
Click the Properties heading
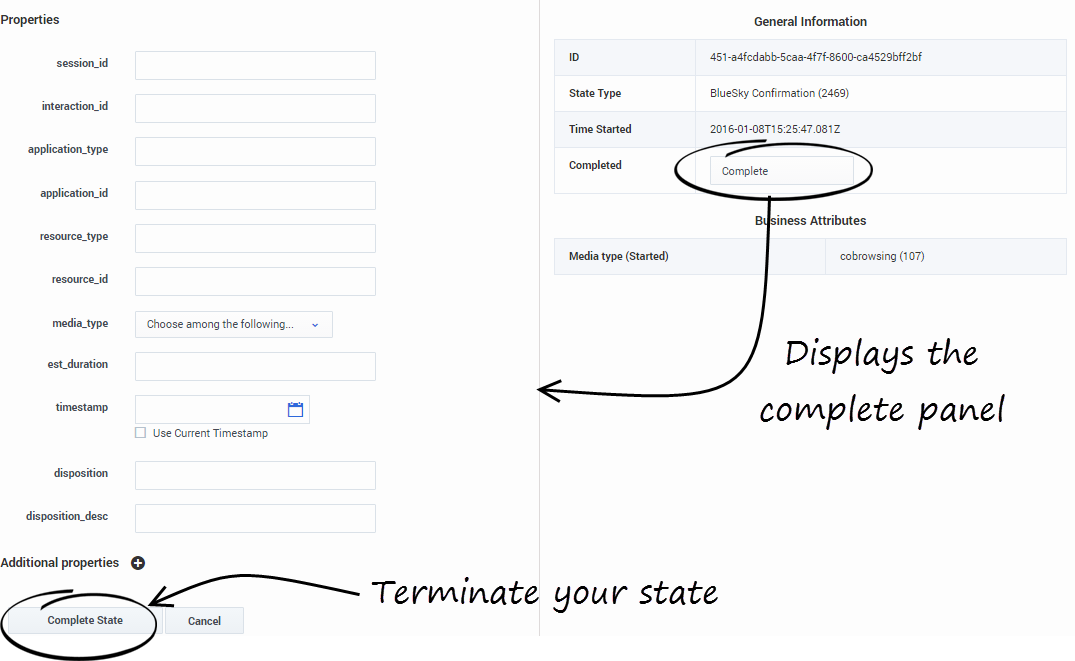[29, 20]
